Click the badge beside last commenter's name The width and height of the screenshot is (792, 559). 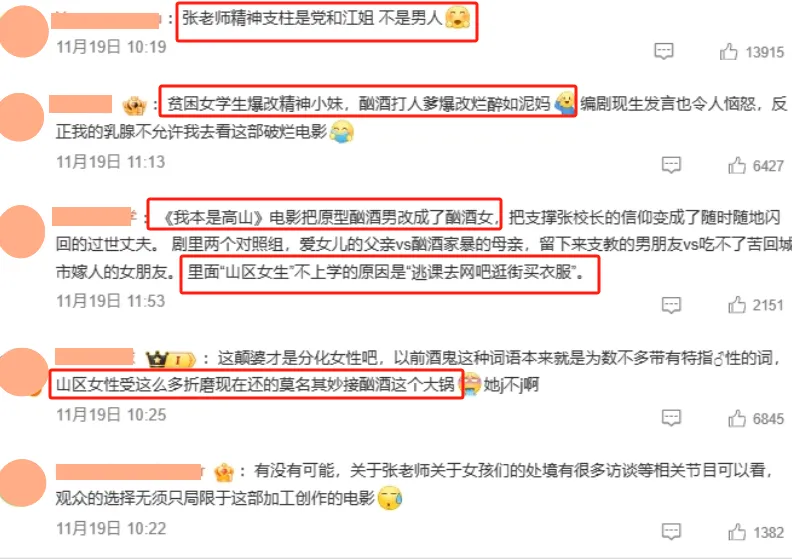point(224,472)
